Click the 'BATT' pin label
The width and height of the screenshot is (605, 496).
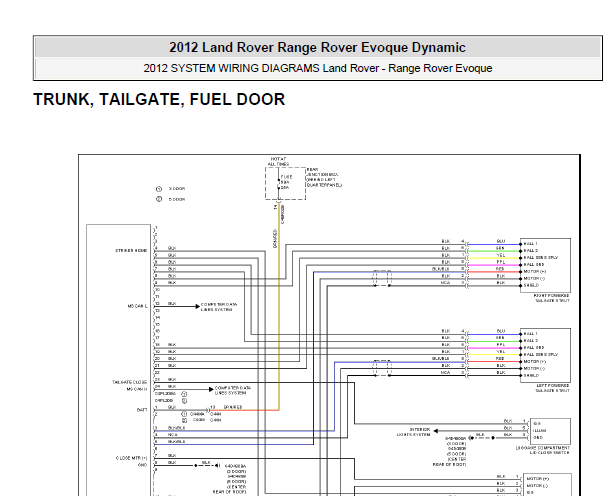142,410
